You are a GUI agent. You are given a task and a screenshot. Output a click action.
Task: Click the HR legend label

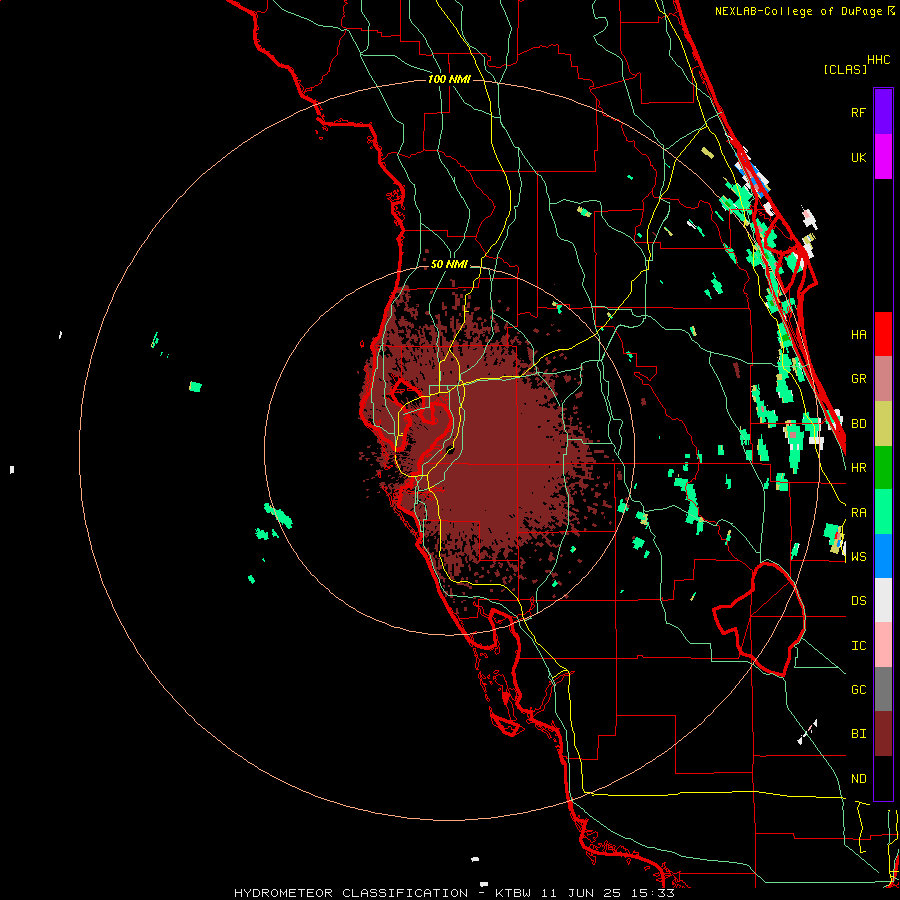click(x=858, y=468)
